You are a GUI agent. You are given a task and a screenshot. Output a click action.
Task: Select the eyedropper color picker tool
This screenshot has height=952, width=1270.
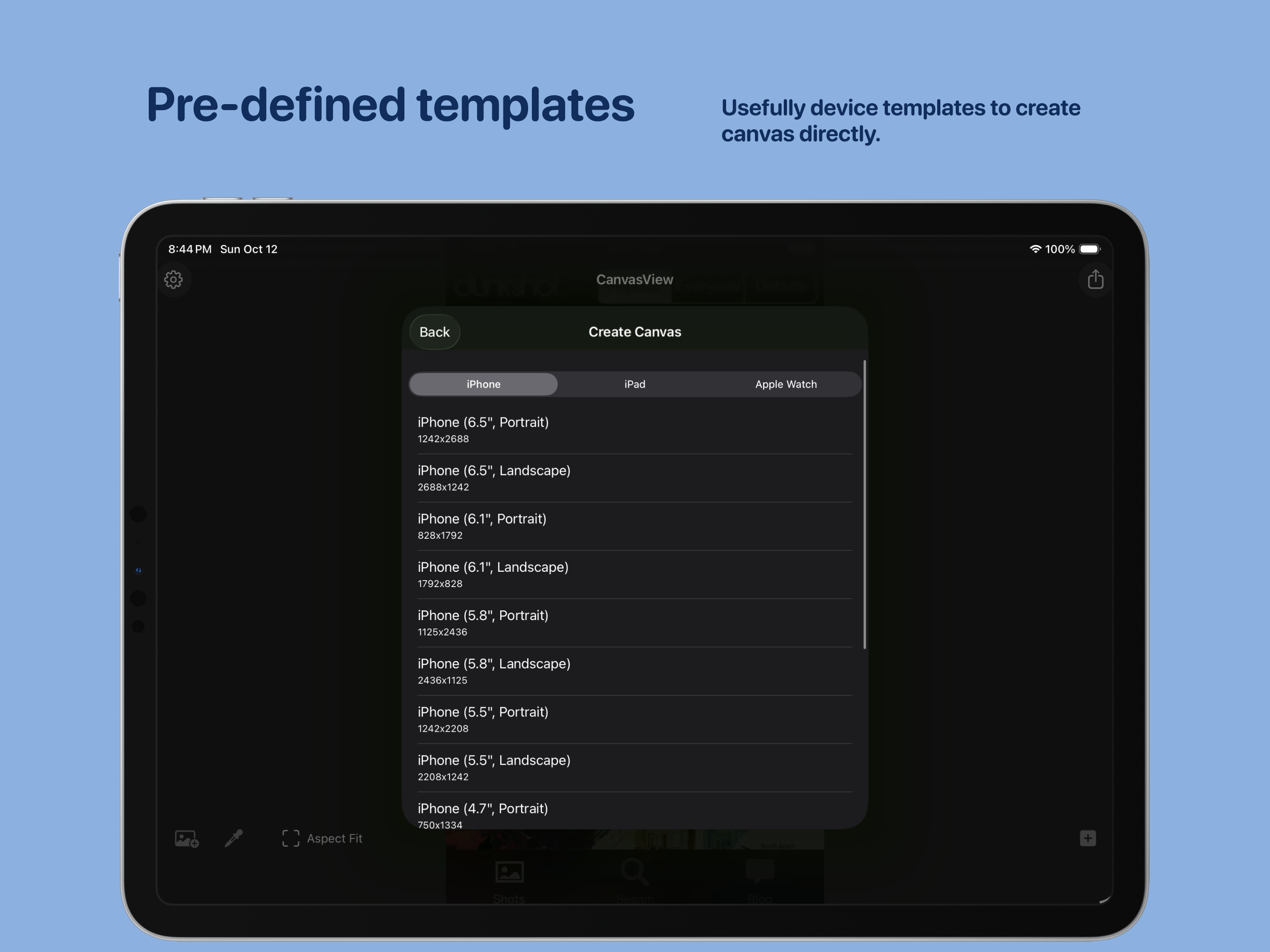(234, 838)
